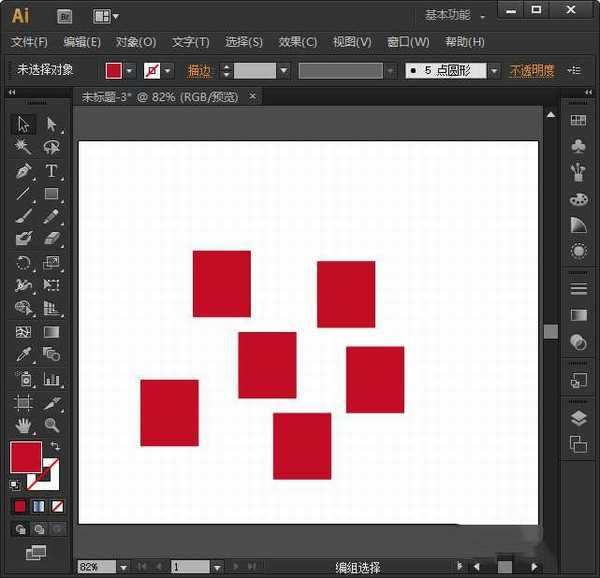Swap fill and stroke colors
Screen dimensions: 600x578
point(55,446)
